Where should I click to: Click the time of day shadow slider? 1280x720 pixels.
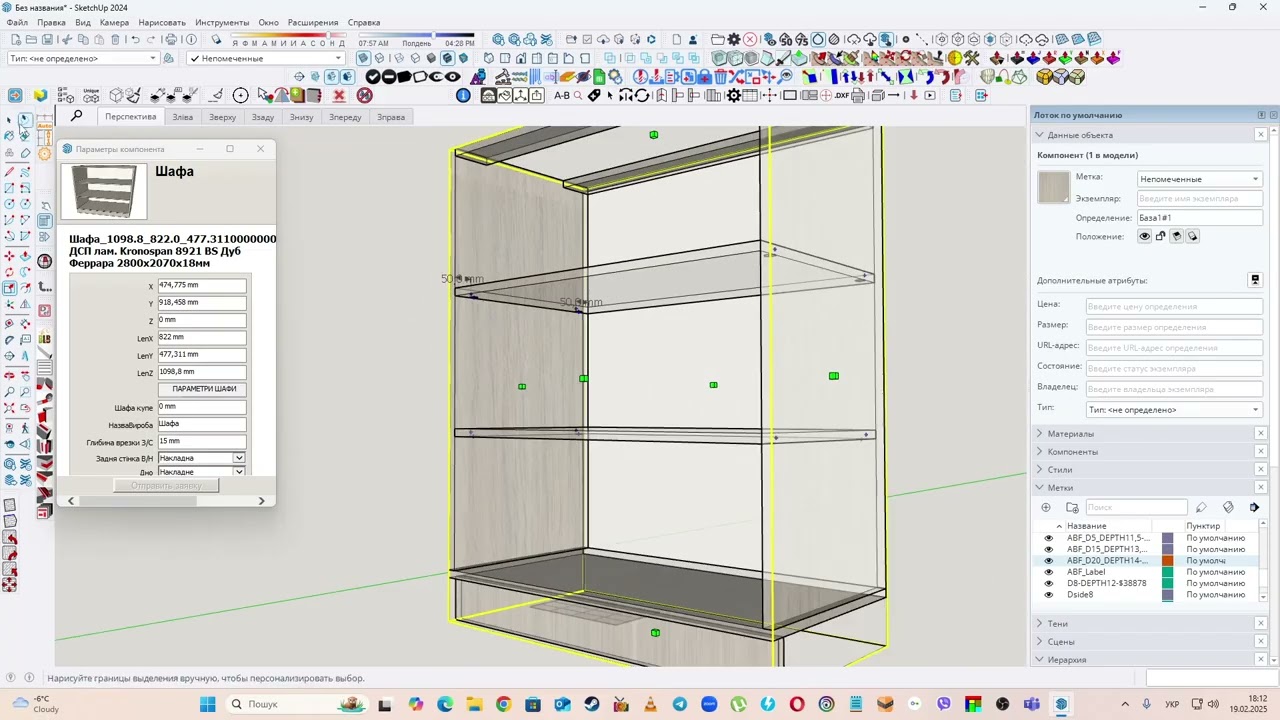point(415,36)
